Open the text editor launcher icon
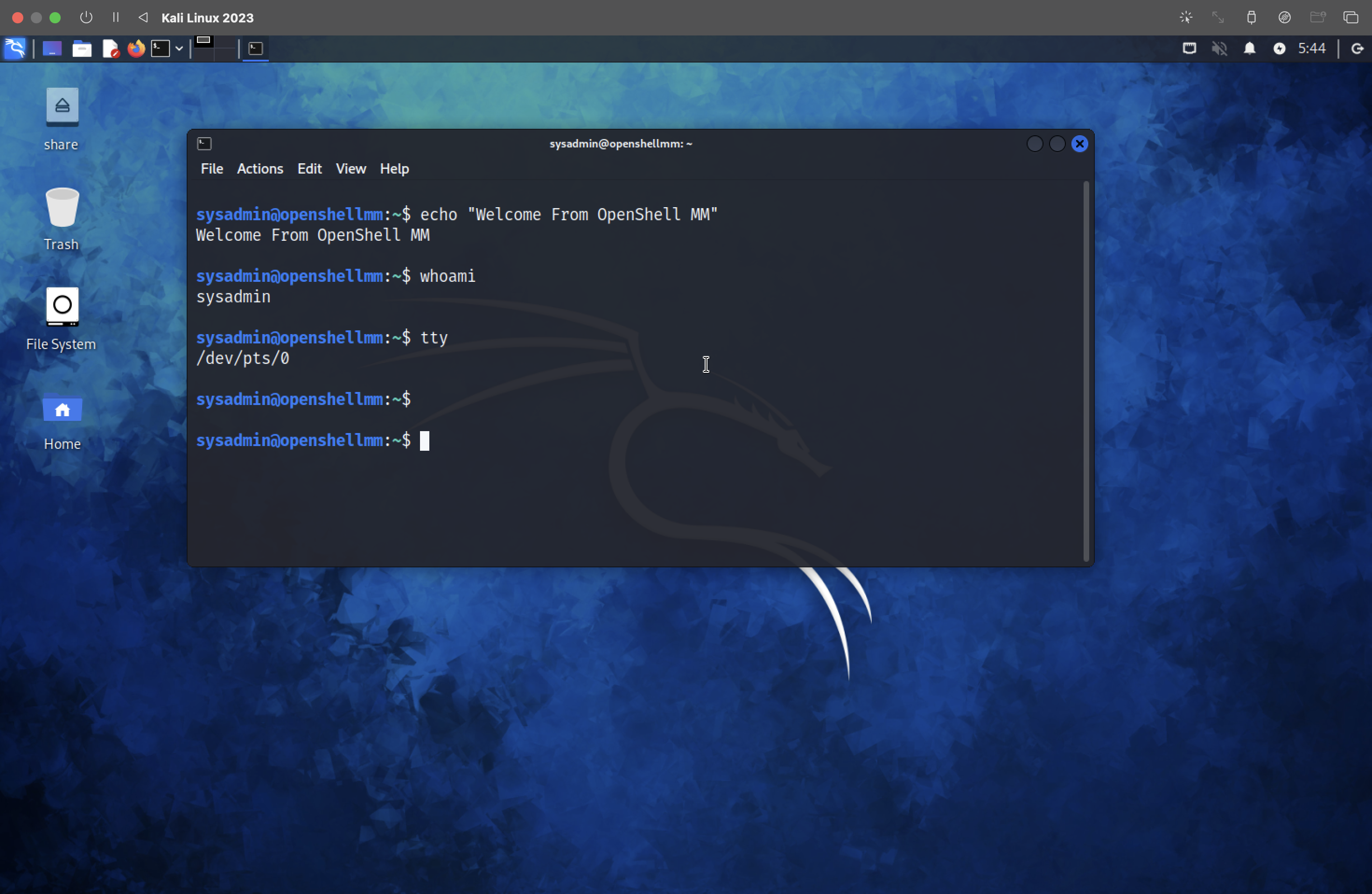This screenshot has width=1372, height=894. click(x=110, y=49)
